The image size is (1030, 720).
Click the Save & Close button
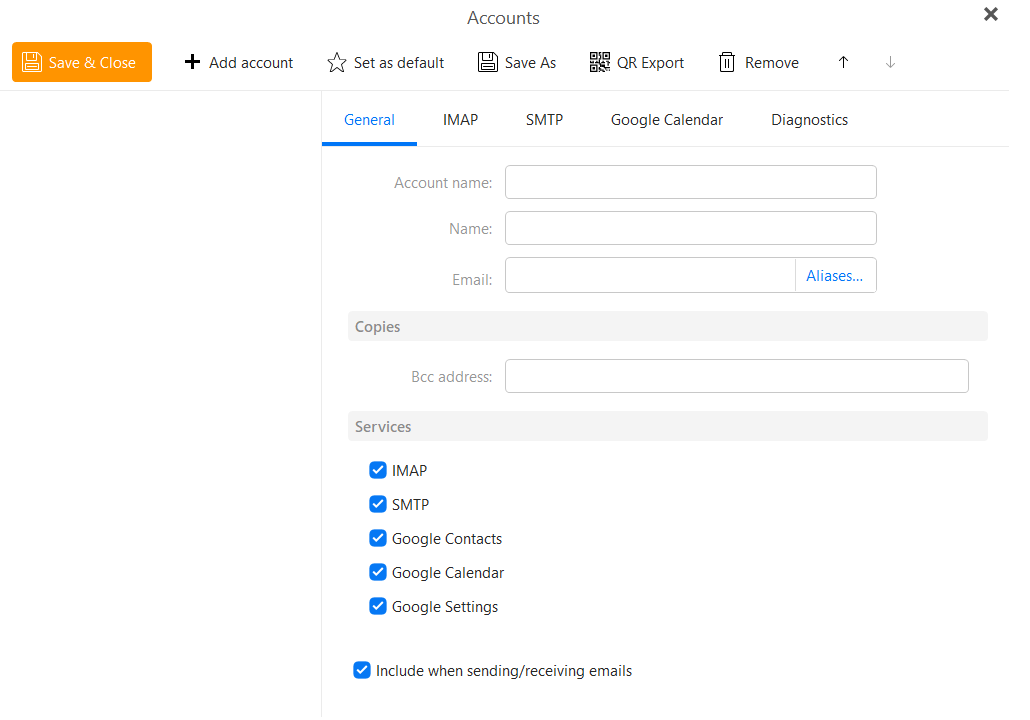point(81,62)
